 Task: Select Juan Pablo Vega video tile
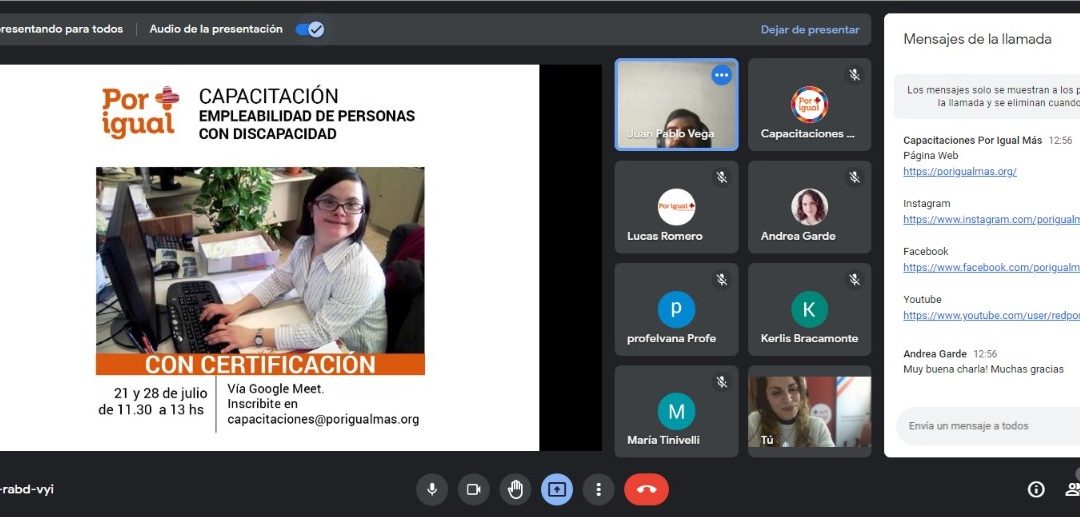coord(676,105)
